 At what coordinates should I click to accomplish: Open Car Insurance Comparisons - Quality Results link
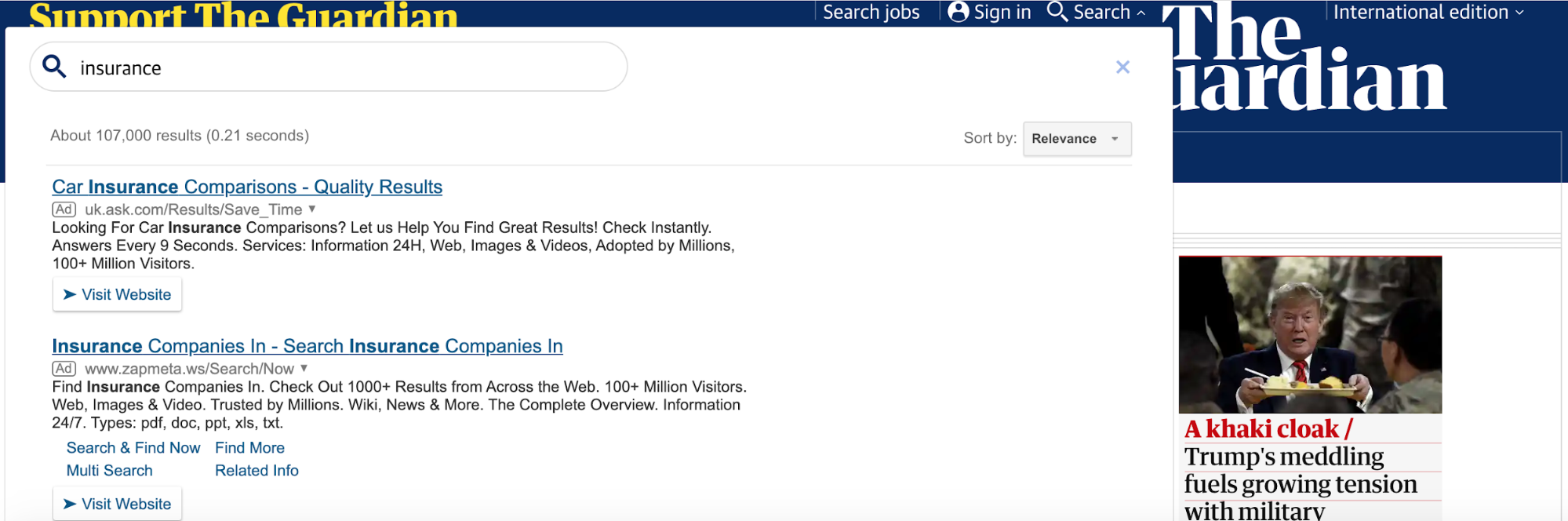(x=247, y=187)
